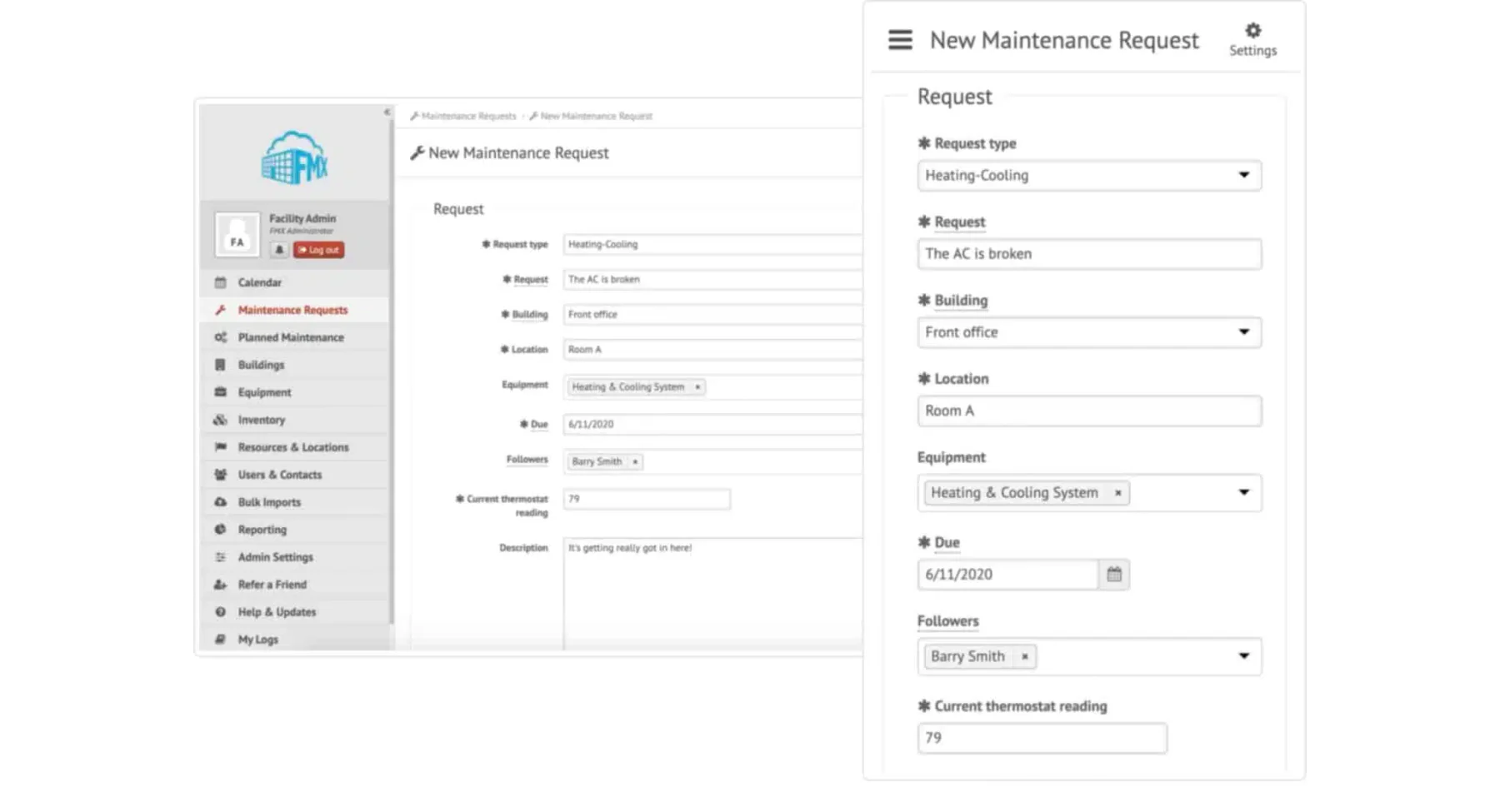Click the calendar icon beside Due date

tap(1114, 575)
